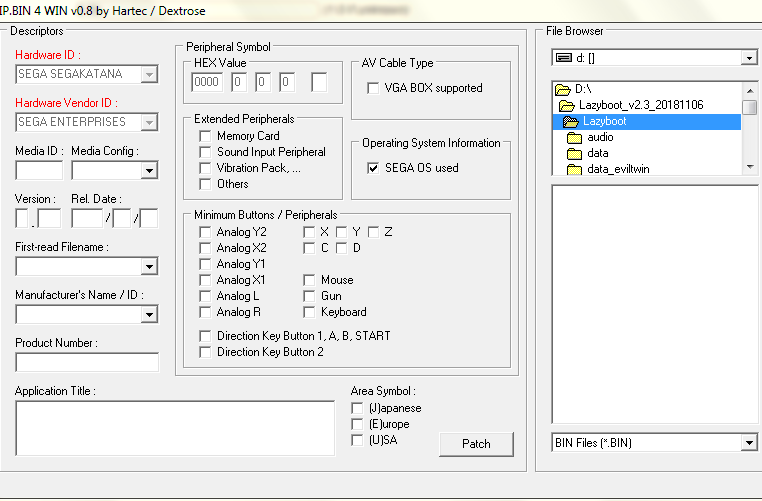Tick the (E)urope area symbol
This screenshot has width=762, height=501.
pos(357,424)
